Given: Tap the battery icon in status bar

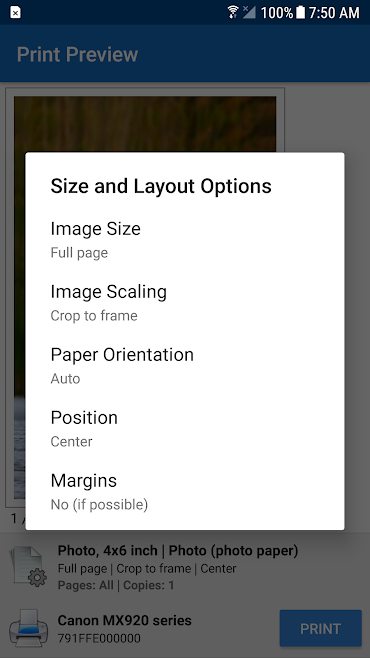Looking at the screenshot, I should coord(300,12).
